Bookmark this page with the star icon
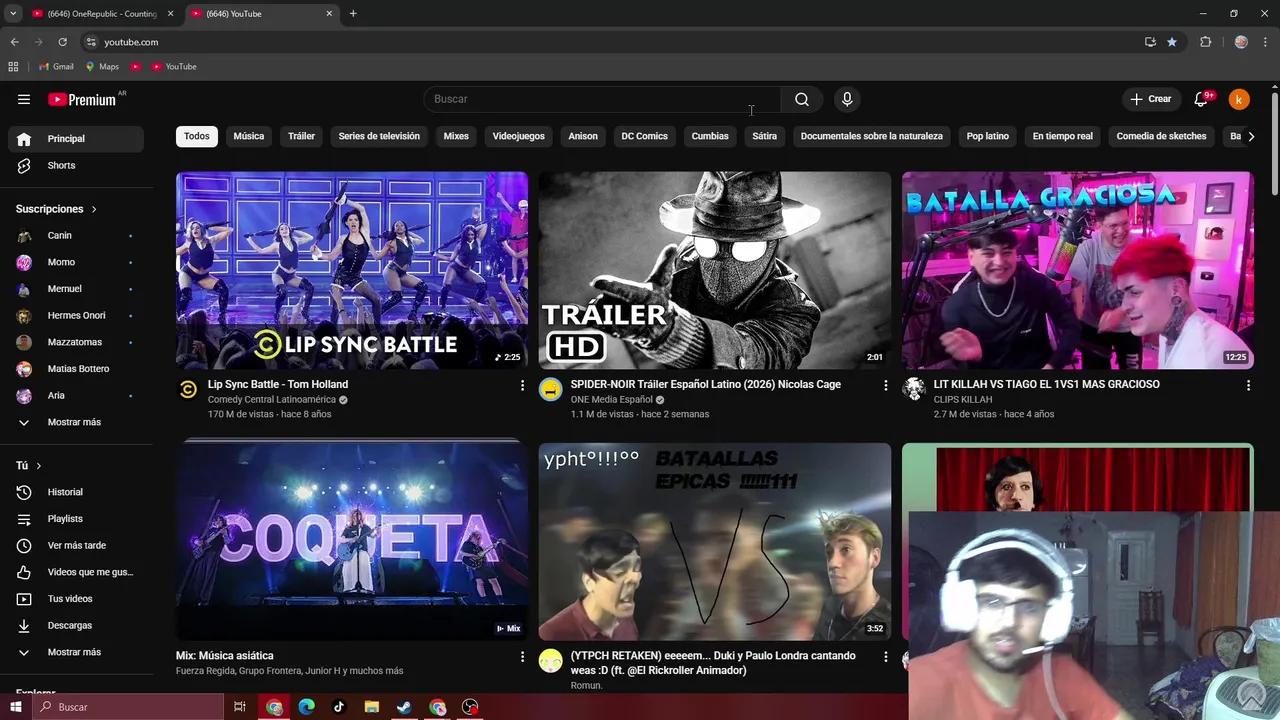 (x=1172, y=42)
